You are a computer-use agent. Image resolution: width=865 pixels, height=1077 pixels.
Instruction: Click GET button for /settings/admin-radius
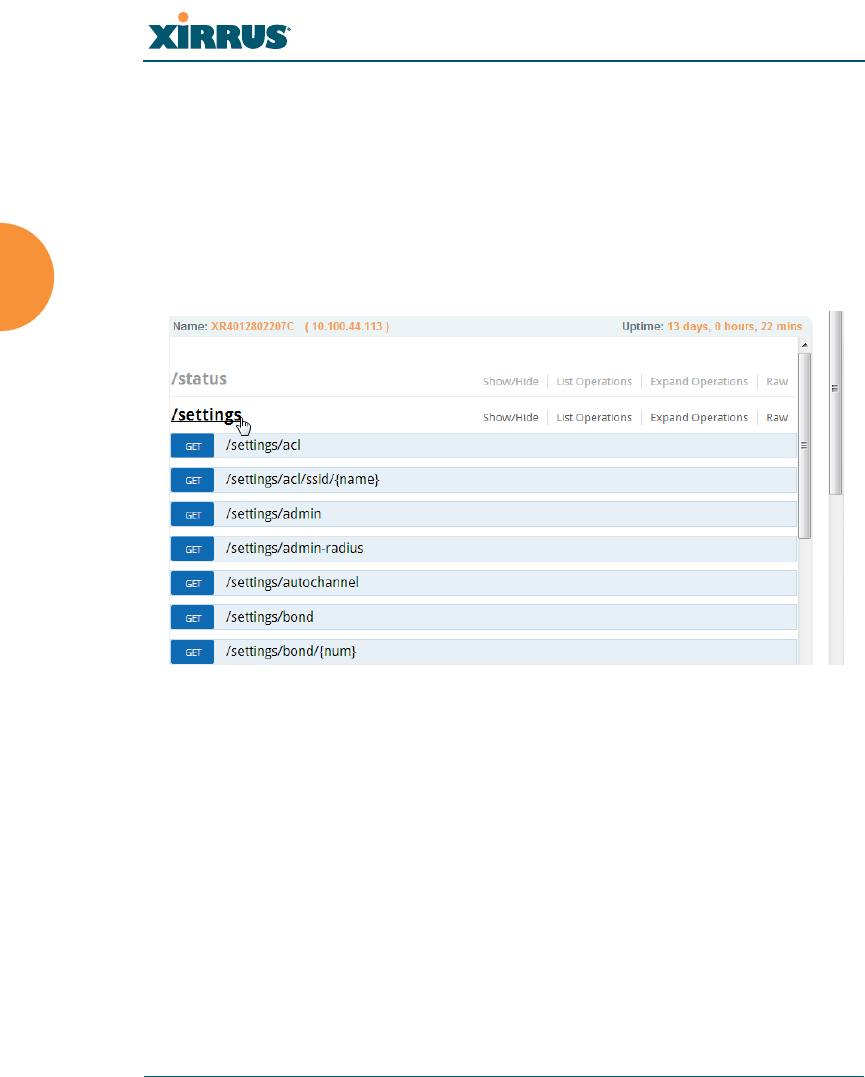tap(192, 549)
